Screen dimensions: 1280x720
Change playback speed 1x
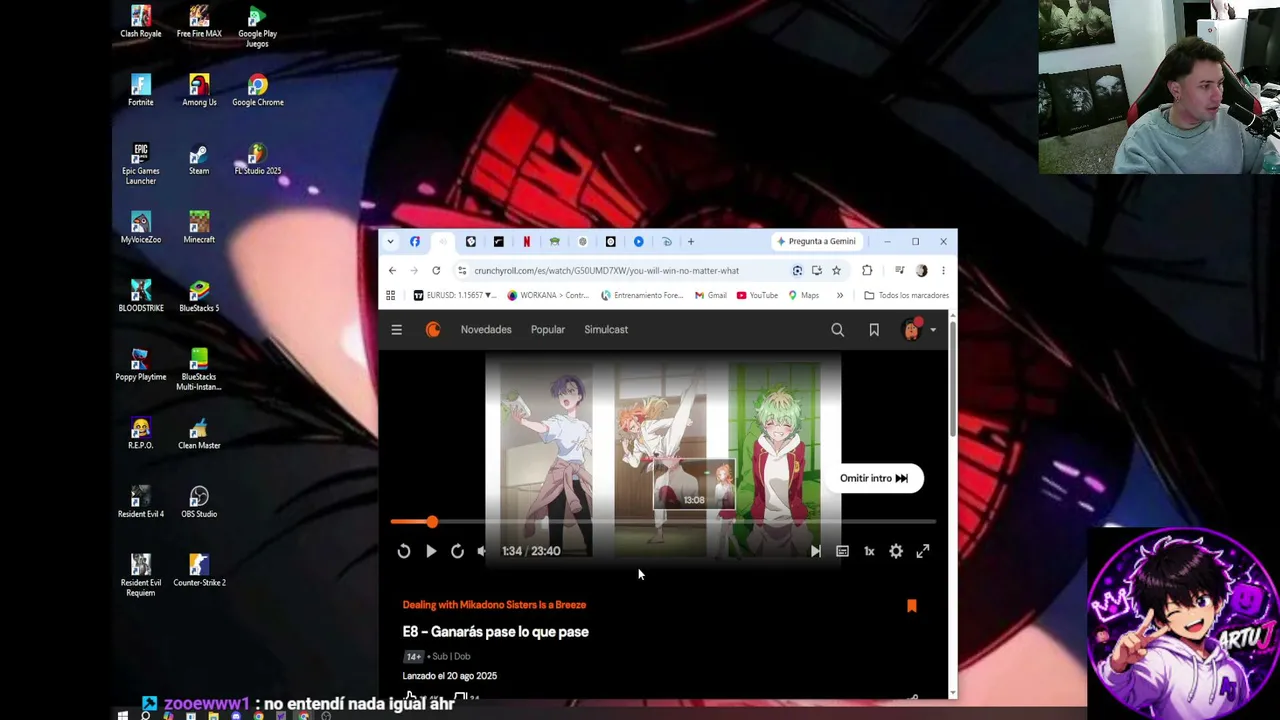(x=869, y=551)
